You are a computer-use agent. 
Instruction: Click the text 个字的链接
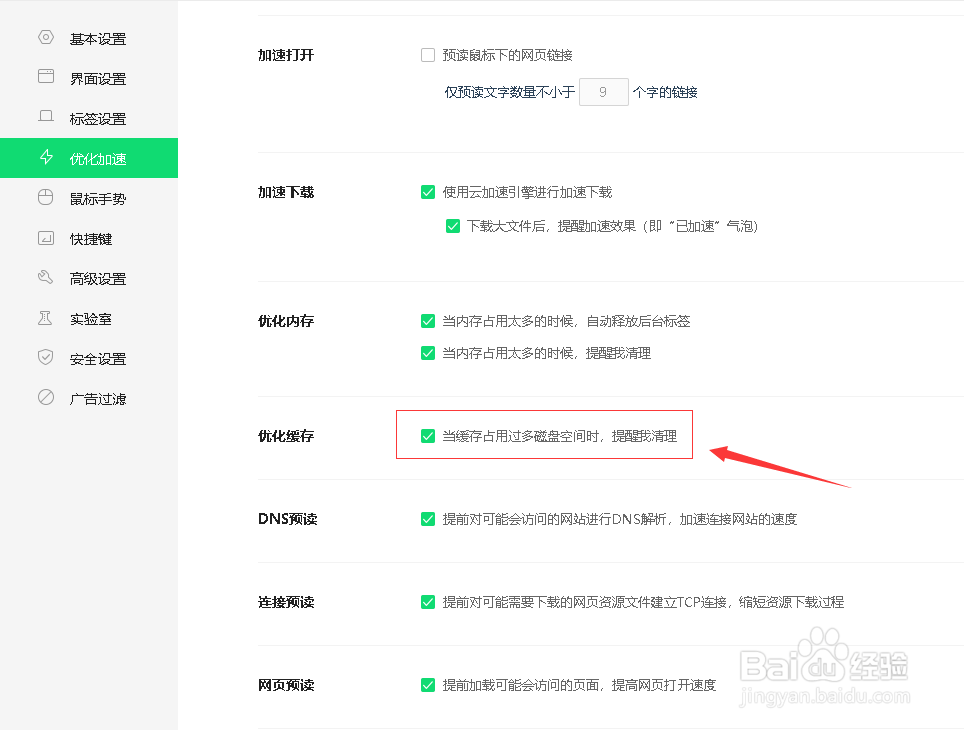pyautogui.click(x=665, y=92)
